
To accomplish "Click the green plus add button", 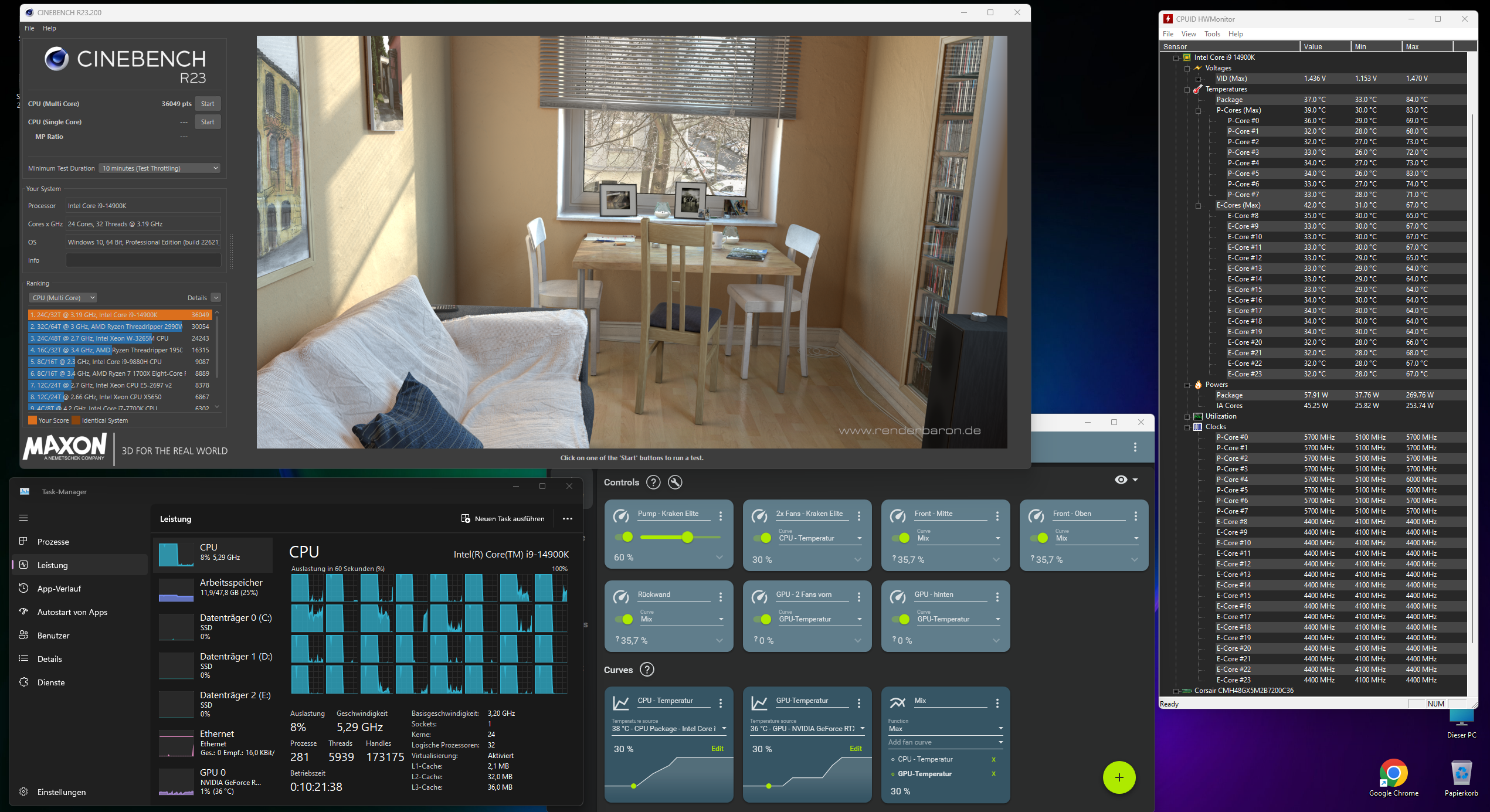I will (1119, 777).
